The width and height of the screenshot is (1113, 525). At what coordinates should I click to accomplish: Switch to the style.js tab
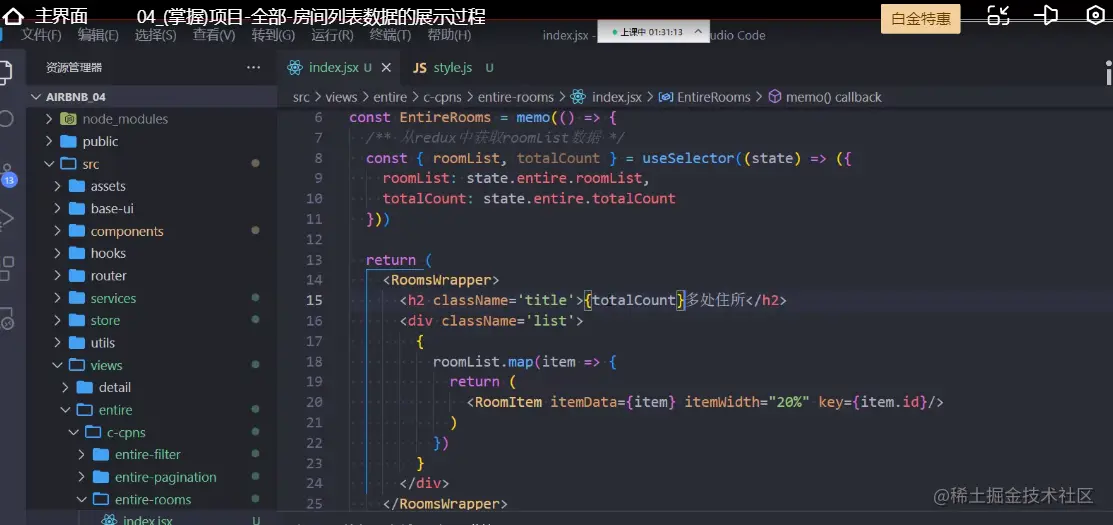click(x=453, y=67)
